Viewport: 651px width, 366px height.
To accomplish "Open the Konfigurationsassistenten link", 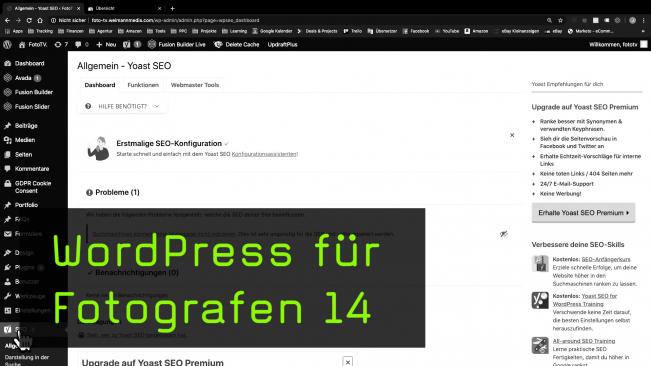I will (x=264, y=154).
